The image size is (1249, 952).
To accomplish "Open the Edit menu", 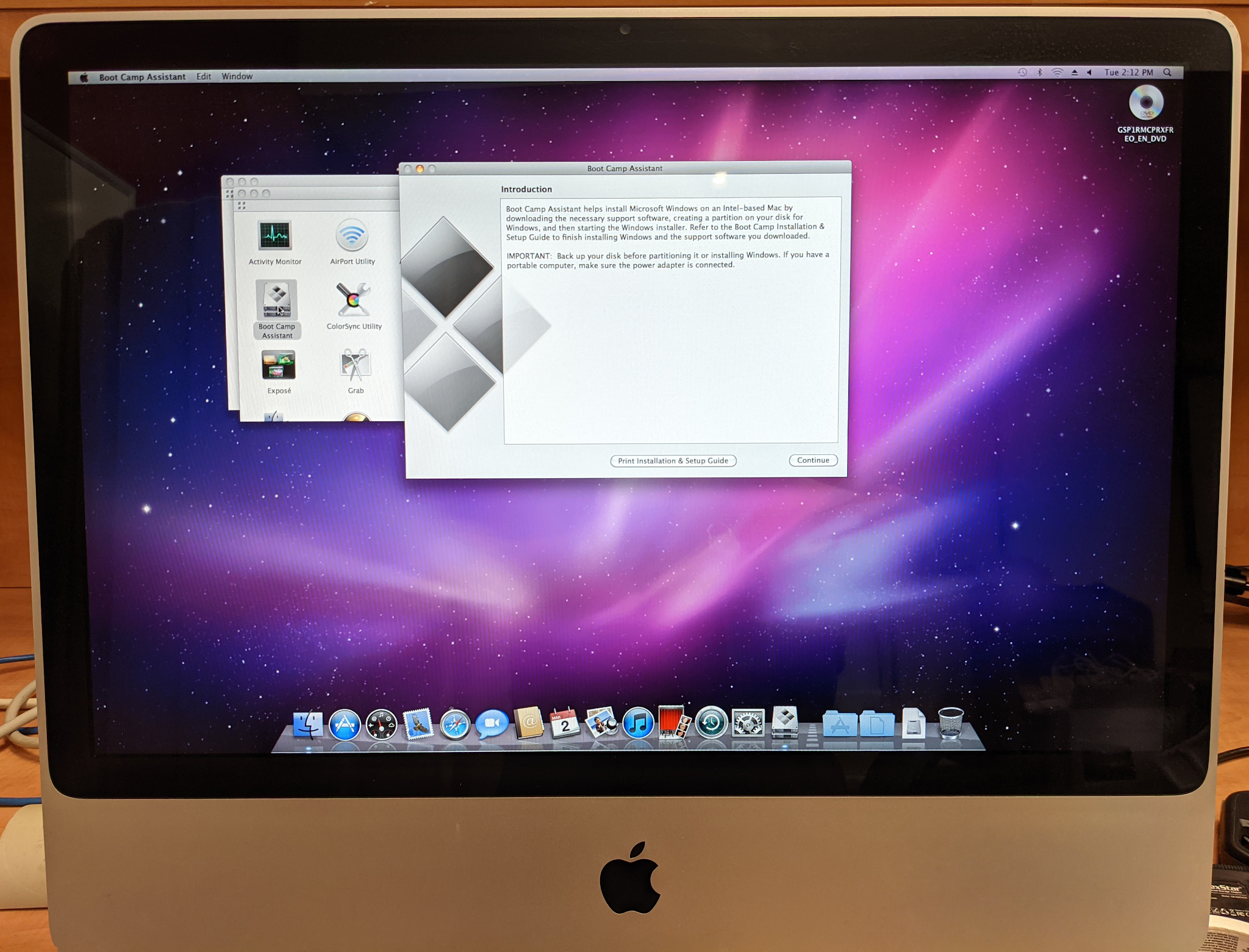I will point(204,76).
